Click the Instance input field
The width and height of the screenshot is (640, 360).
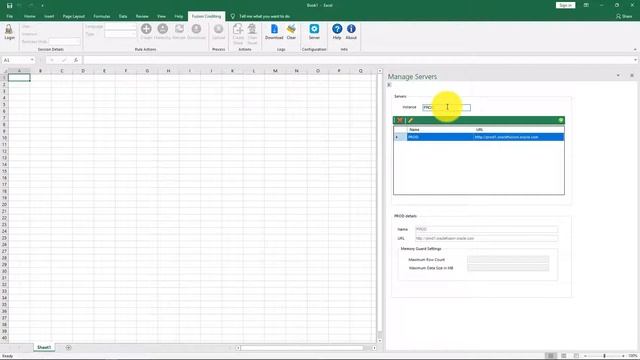pos(446,107)
